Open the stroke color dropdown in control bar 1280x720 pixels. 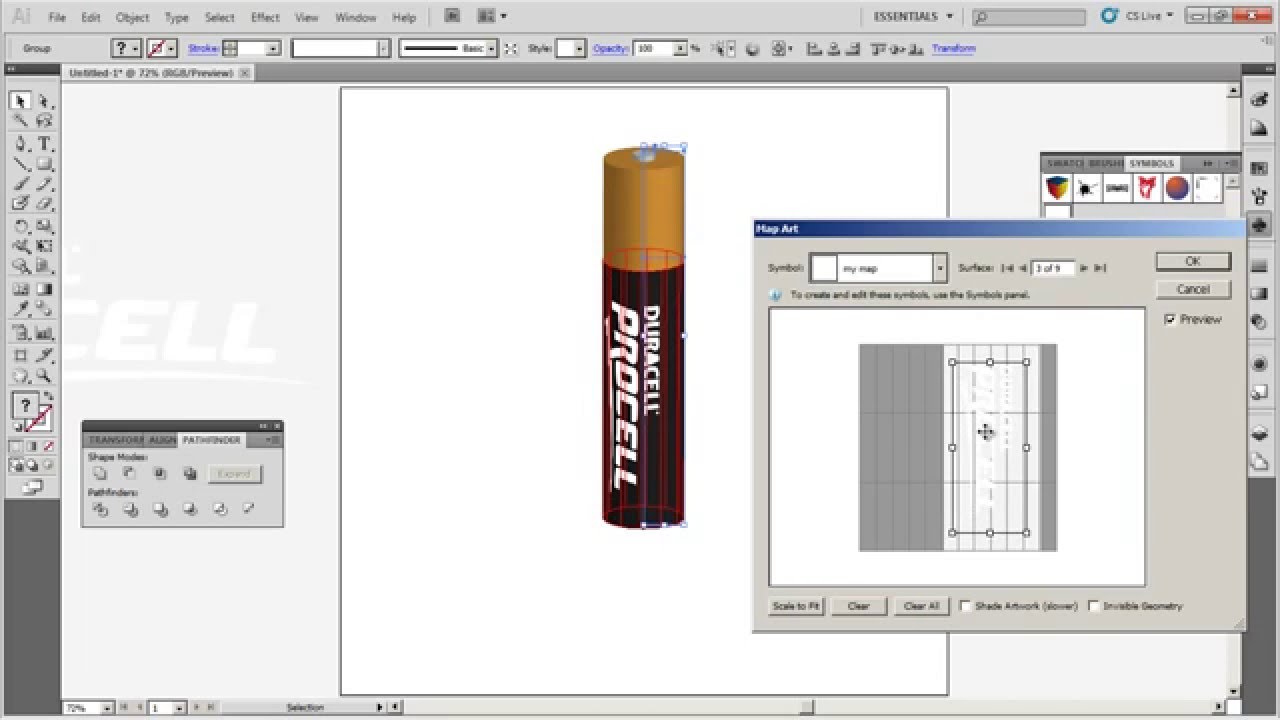pyautogui.click(x=172, y=48)
